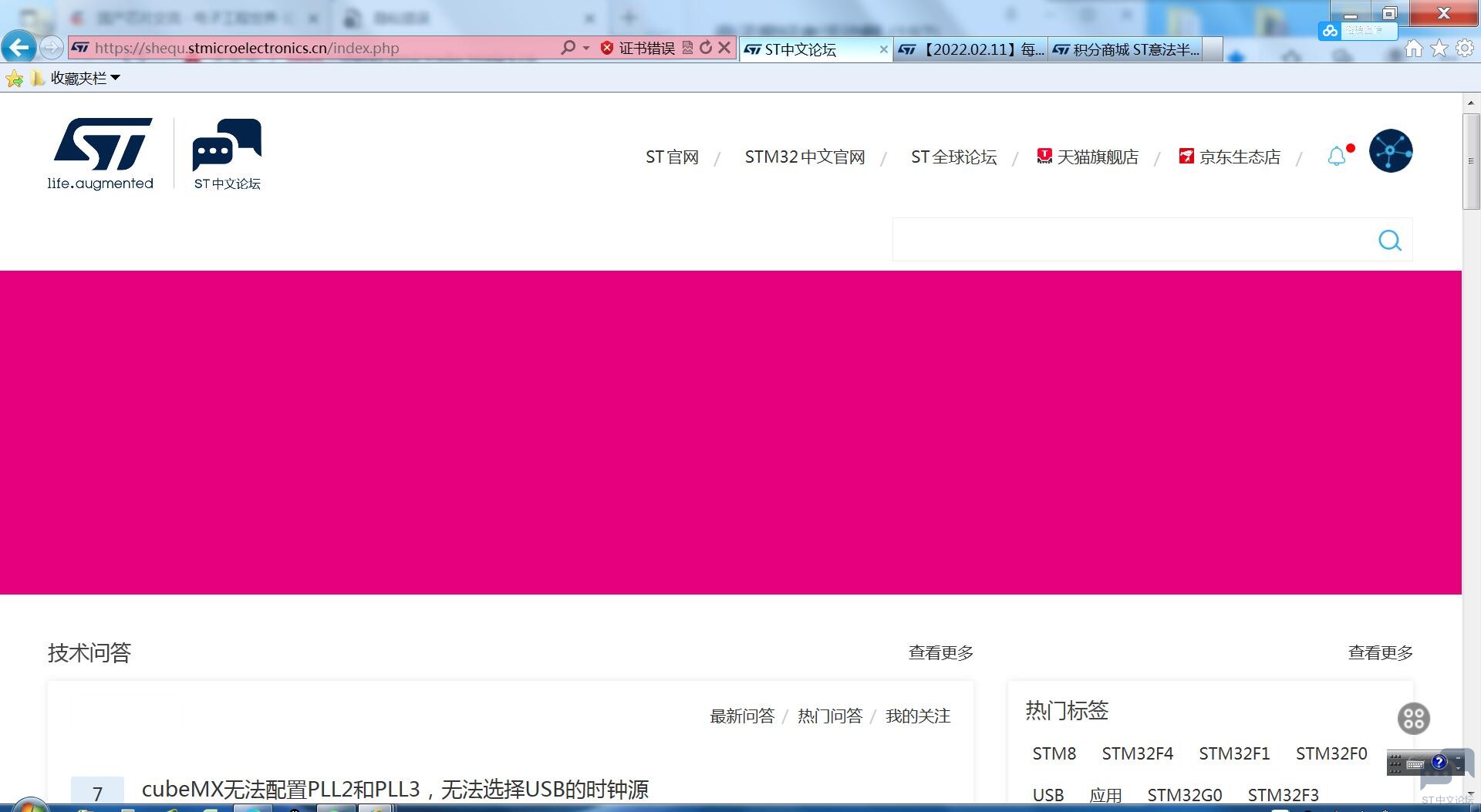
Task: Click the STM8 tag
Action: [x=1054, y=754]
